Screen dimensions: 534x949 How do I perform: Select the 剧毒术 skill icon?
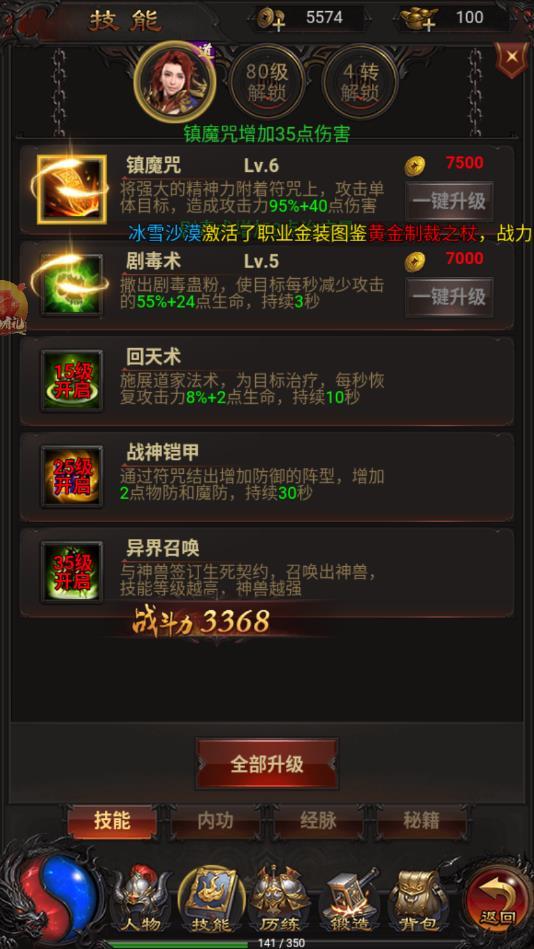click(71, 284)
